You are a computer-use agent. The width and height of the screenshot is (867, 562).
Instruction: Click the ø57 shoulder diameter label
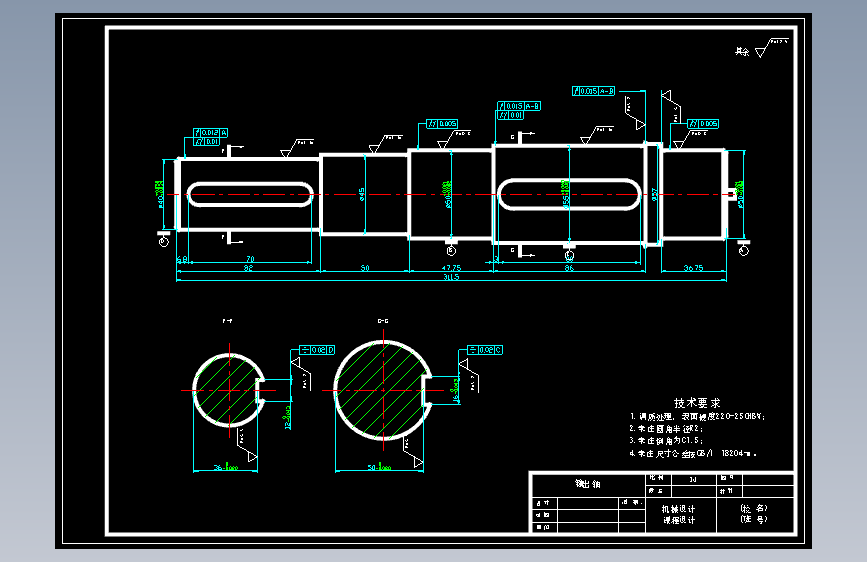pos(654,194)
